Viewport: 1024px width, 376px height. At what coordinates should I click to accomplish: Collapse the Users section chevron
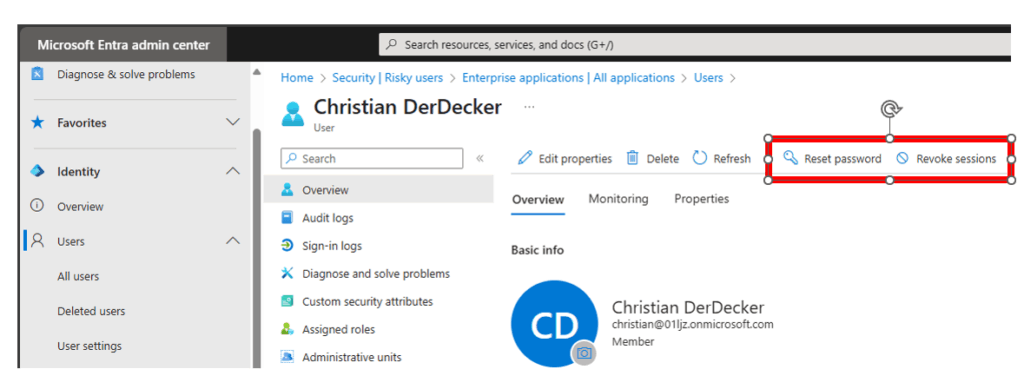(232, 241)
